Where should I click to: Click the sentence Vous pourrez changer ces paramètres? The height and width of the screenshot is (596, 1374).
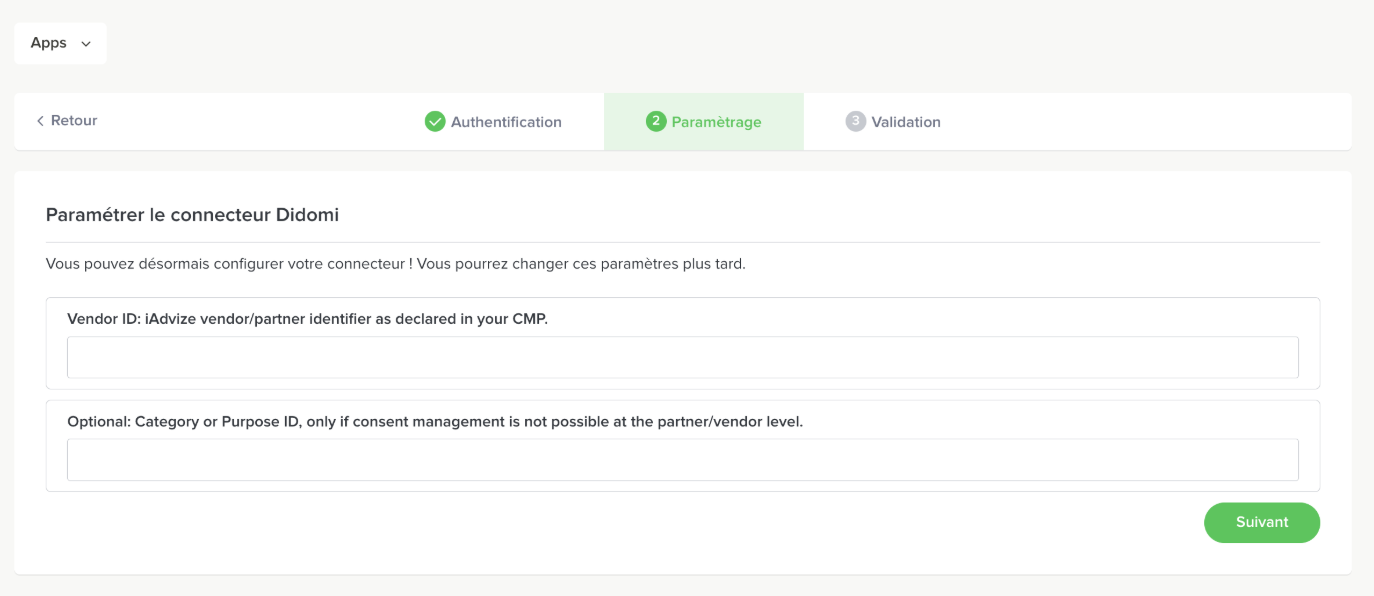581,265
